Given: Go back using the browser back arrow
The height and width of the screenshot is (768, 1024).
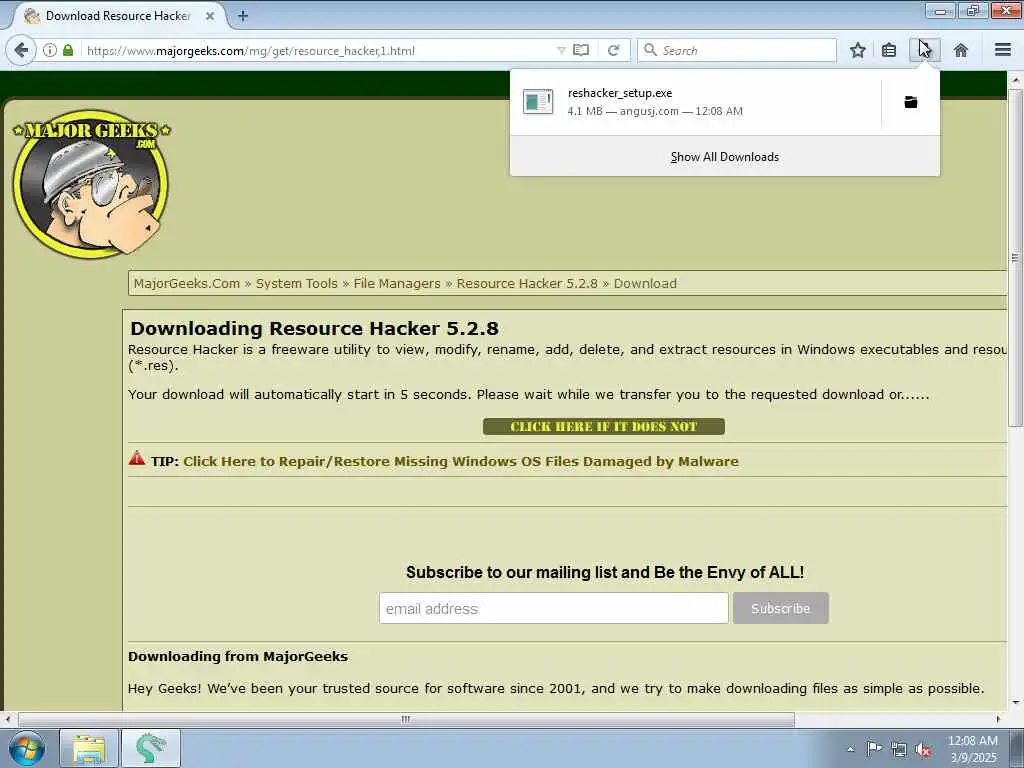Looking at the screenshot, I should pos(21,50).
